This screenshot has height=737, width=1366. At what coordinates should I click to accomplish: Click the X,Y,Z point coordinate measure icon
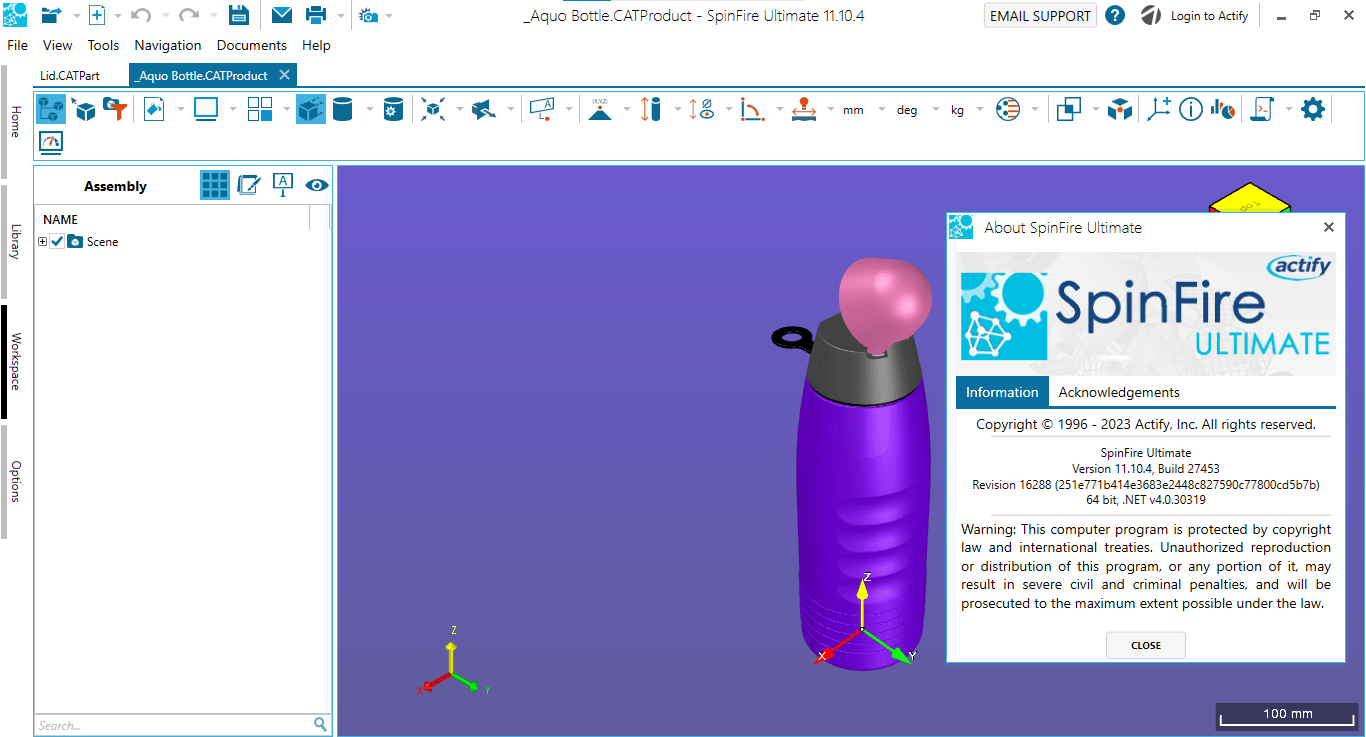click(600, 109)
